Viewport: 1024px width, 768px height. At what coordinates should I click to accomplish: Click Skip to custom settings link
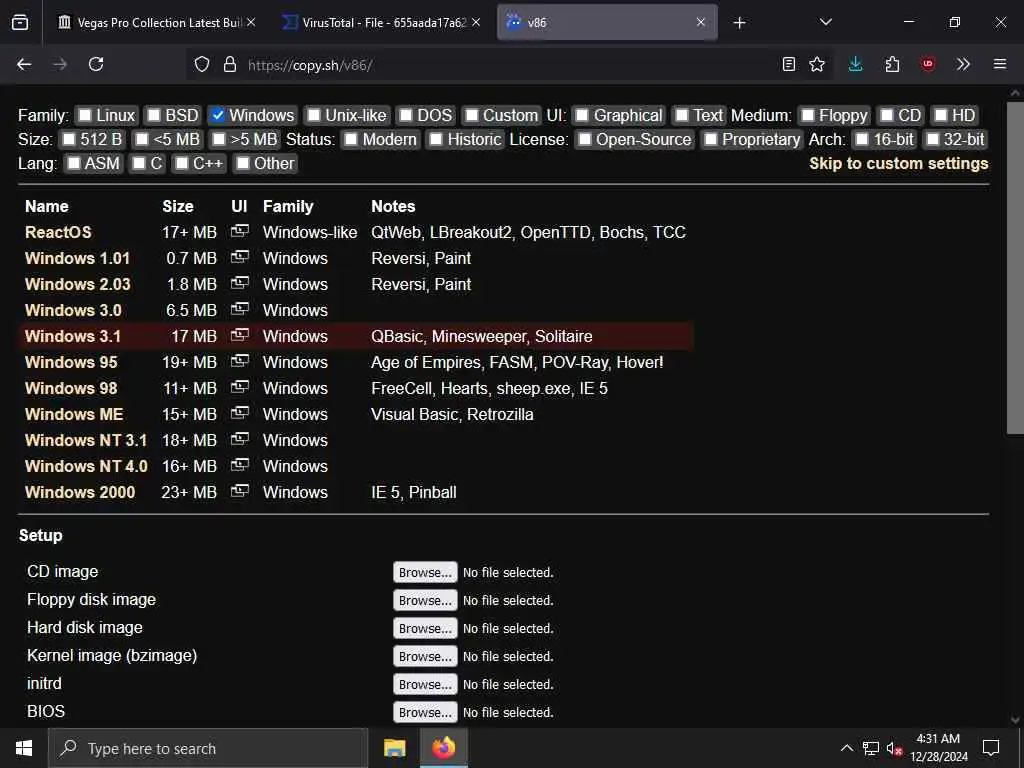pos(899,163)
